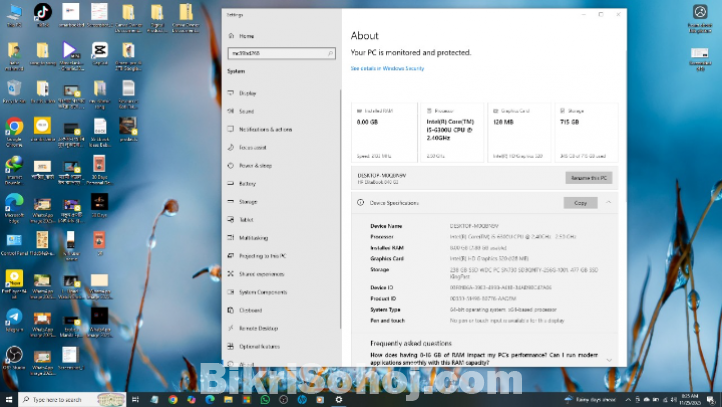Launch Google Chrome from the desktop
The image size is (722, 407).
pos(14,131)
